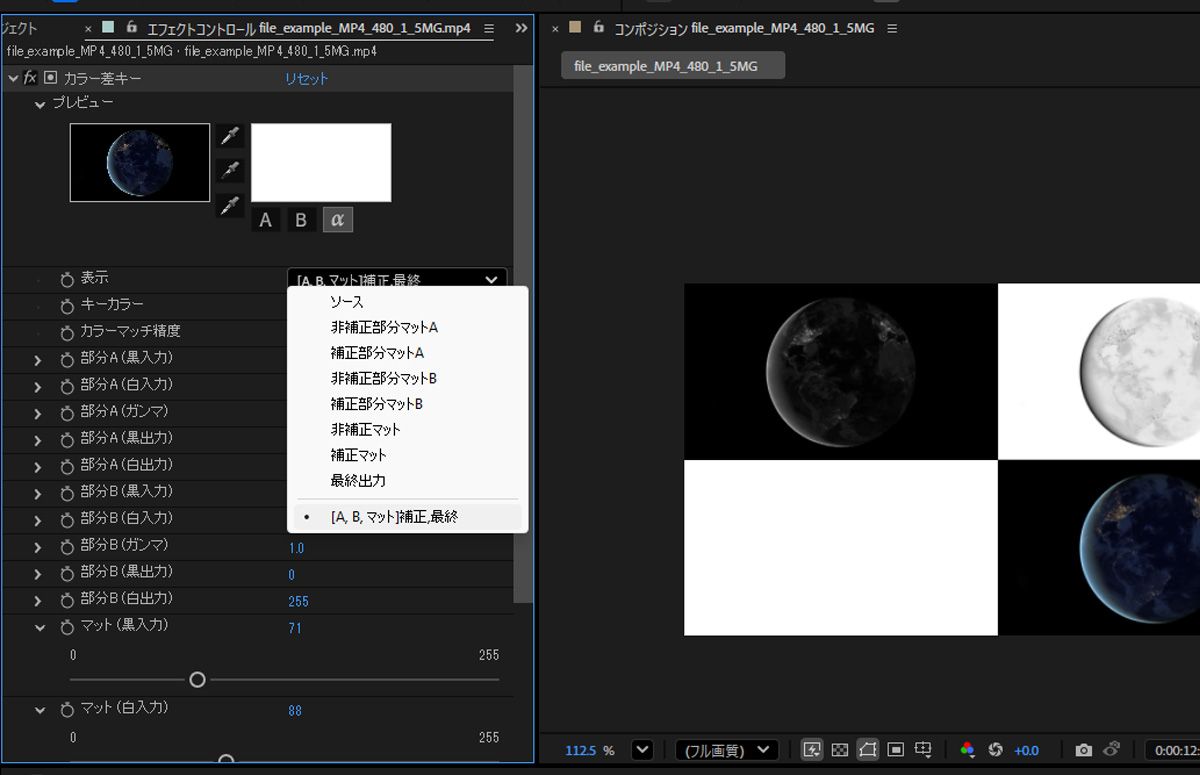Open the Composition panel menu
Screen dimensions: 1200x775
coord(892,28)
